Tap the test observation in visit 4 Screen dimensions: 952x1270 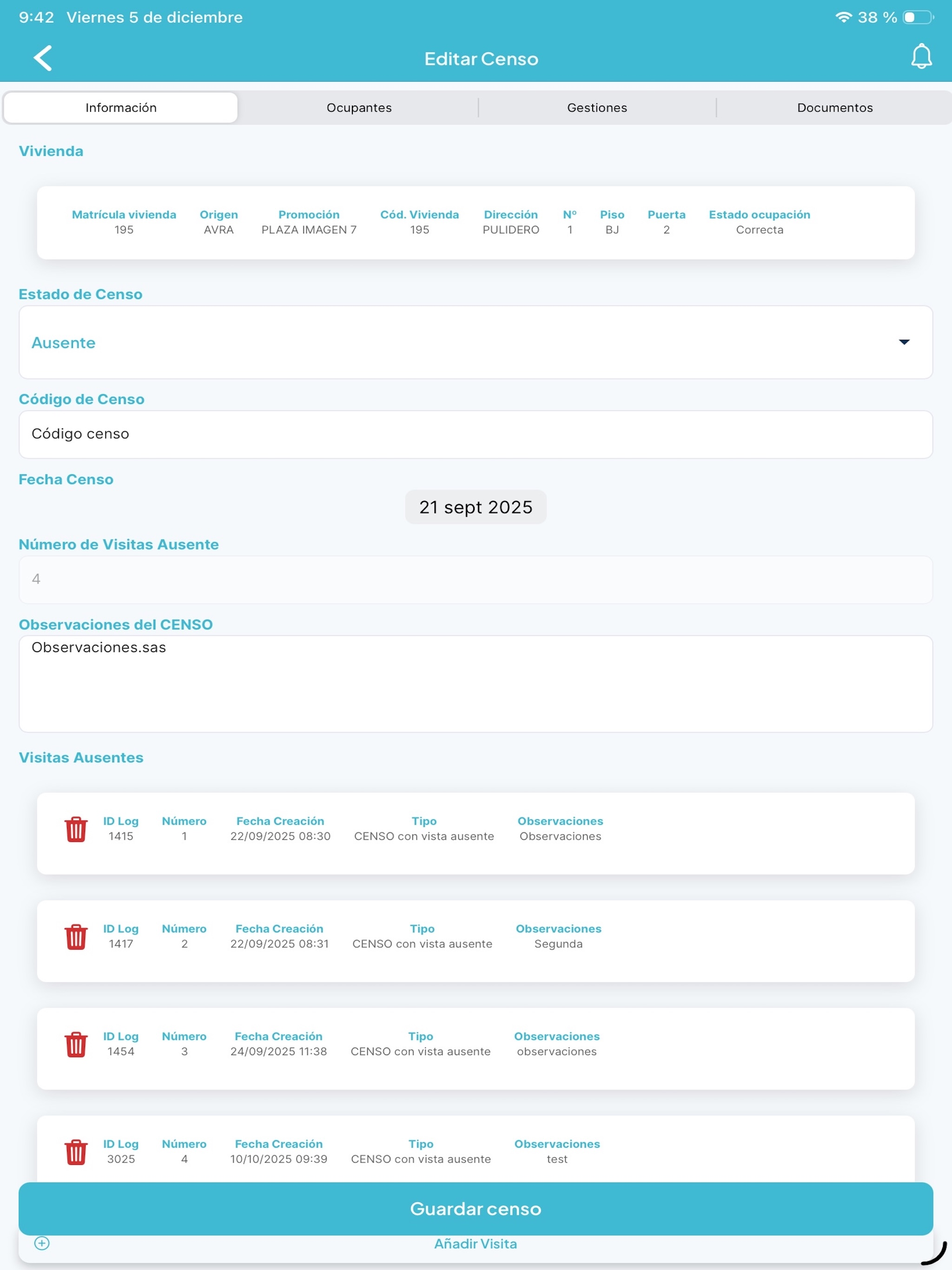(x=557, y=1158)
